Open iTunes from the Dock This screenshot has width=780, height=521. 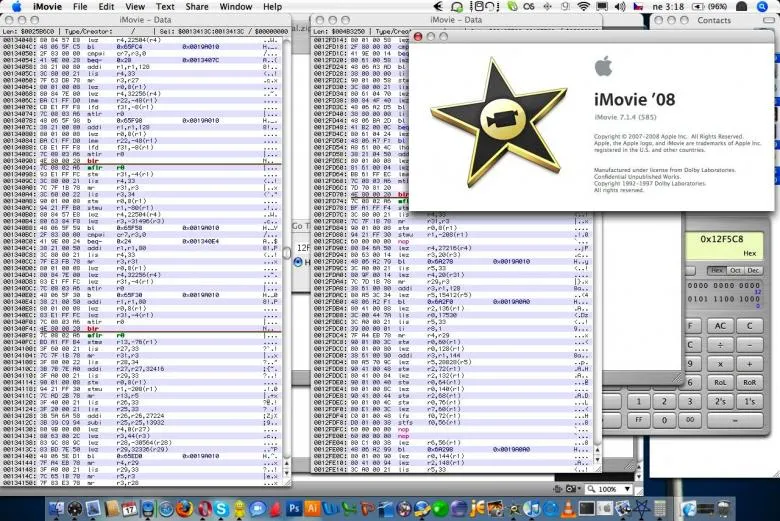coord(532,508)
